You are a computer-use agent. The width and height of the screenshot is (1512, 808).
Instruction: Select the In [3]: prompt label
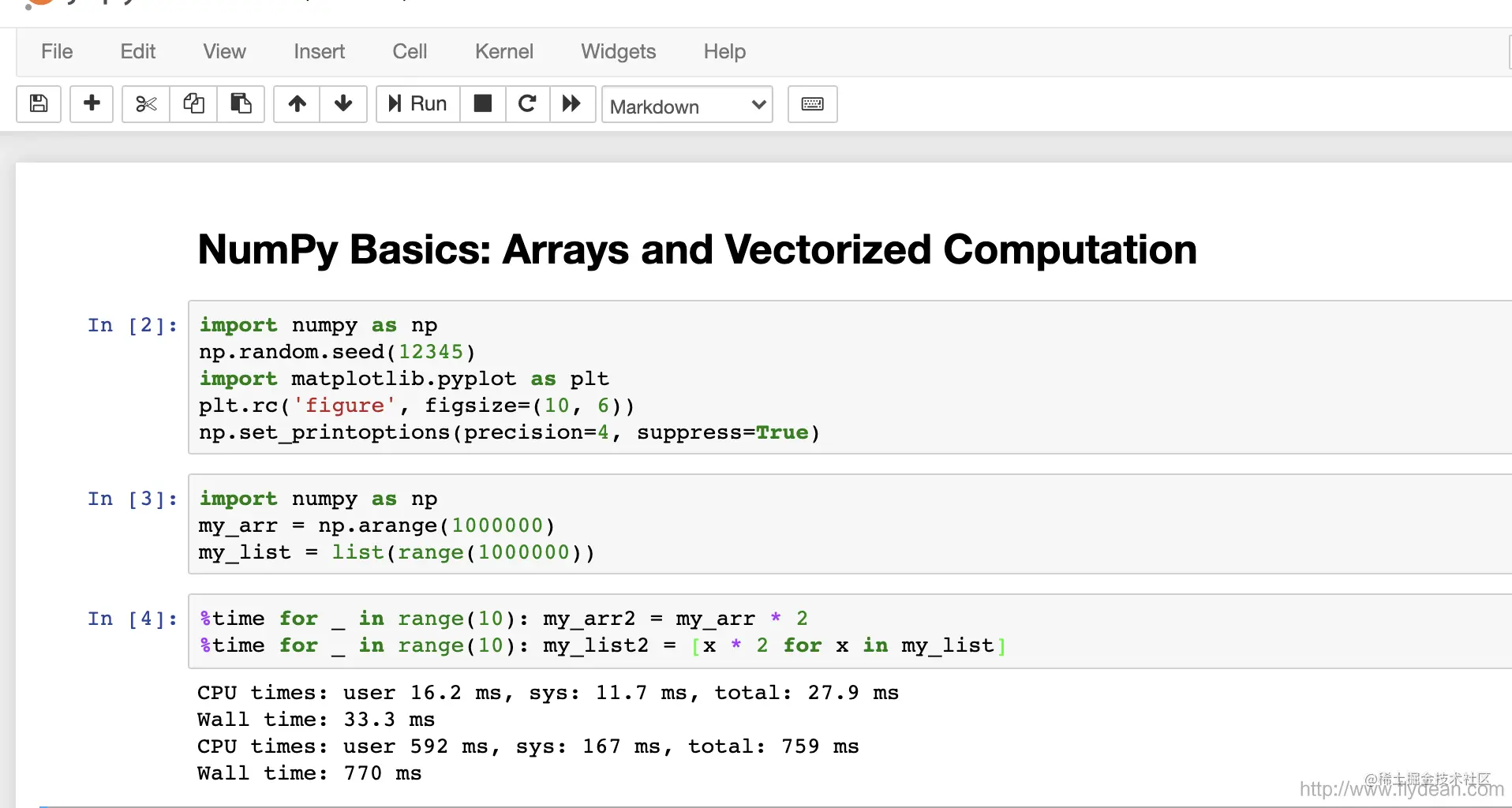(x=133, y=499)
